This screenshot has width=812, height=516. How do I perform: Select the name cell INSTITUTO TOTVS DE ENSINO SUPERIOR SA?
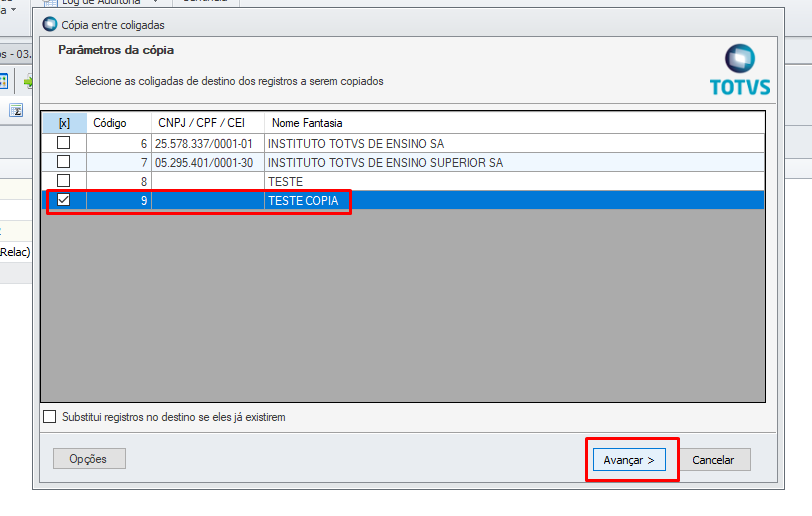[x=514, y=163]
